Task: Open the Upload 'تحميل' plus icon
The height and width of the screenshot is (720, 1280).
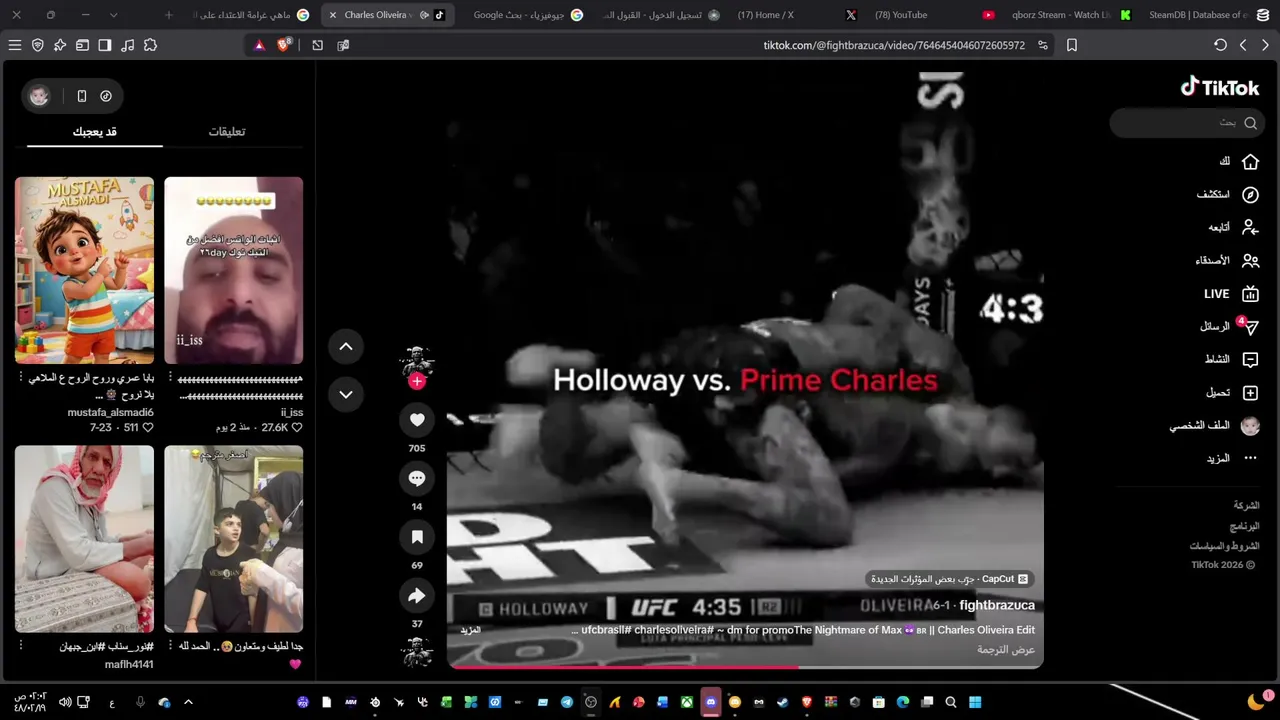Action: 1250,393
